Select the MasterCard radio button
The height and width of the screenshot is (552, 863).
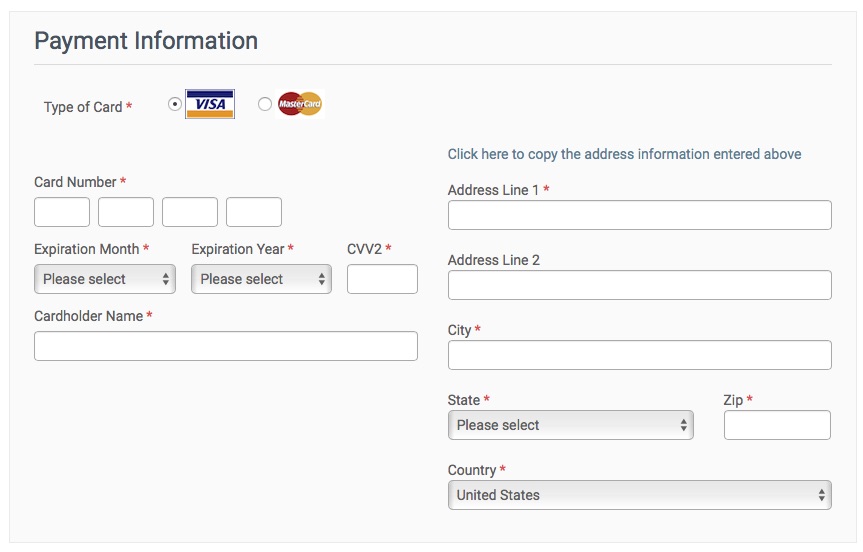coord(265,103)
